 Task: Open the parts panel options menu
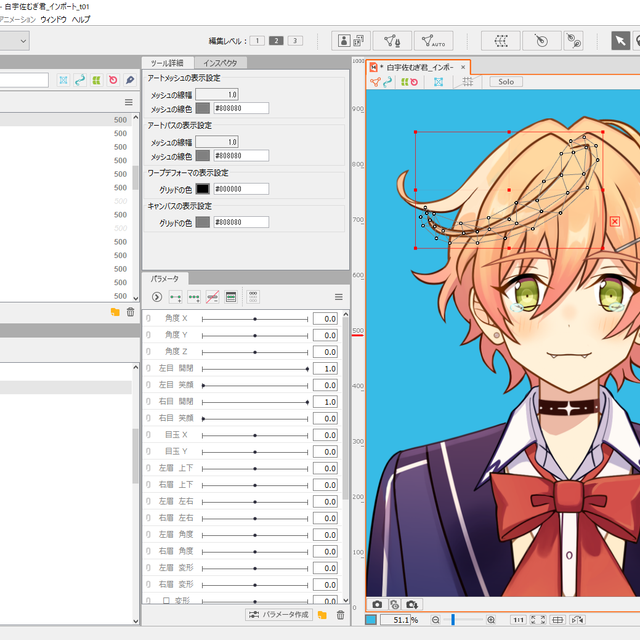pyautogui.click(x=128, y=102)
